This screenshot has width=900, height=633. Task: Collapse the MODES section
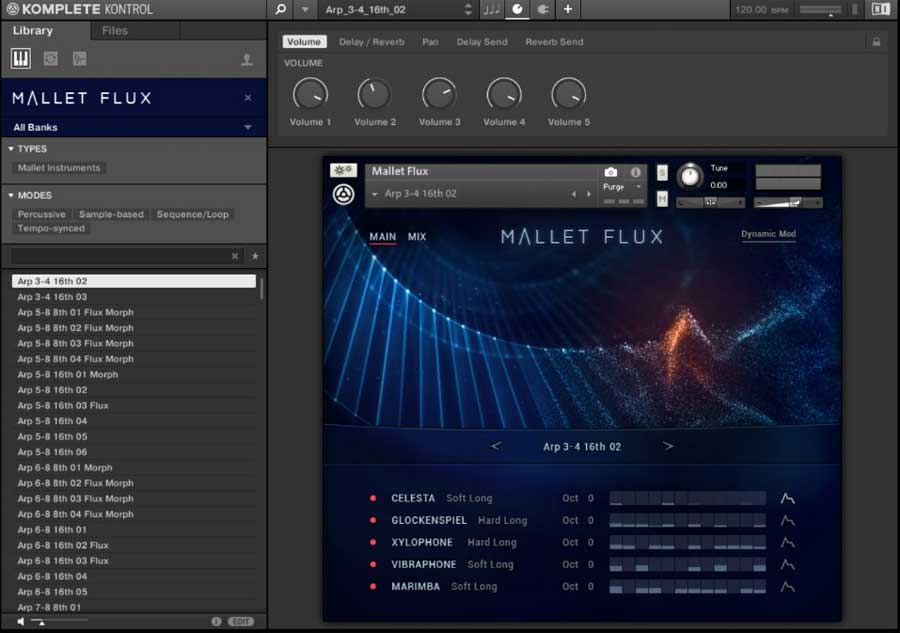point(11,196)
